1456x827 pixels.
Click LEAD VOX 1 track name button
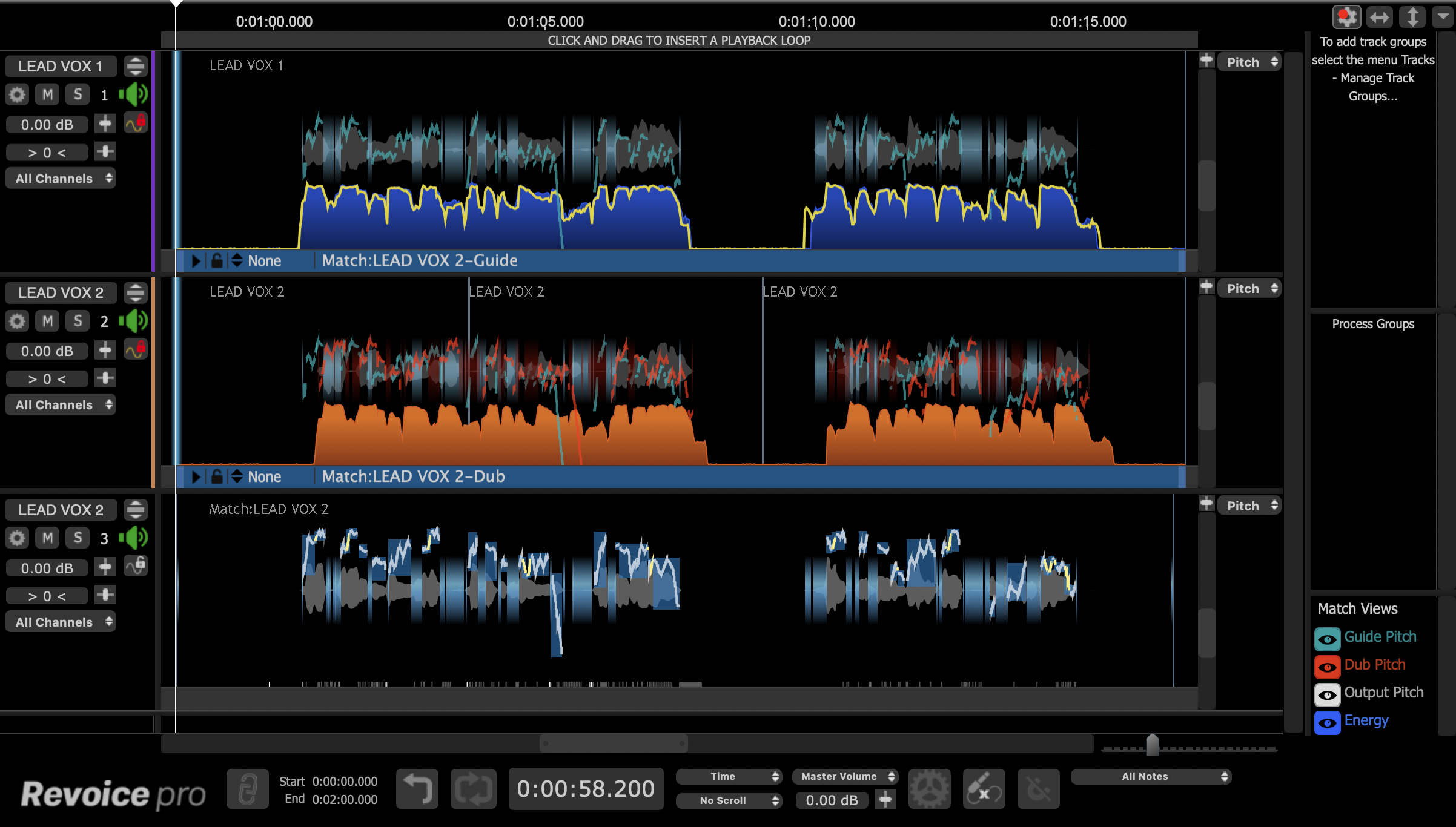pos(61,66)
